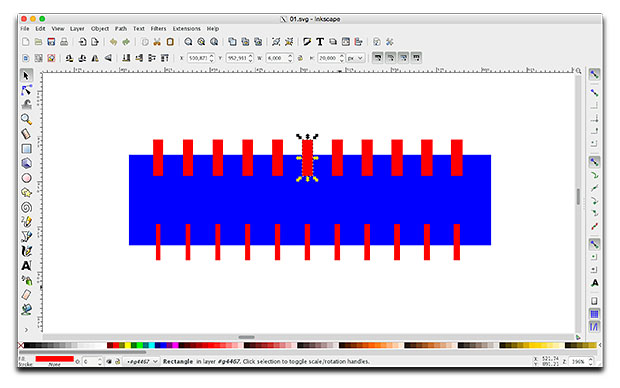Image resolution: width=620 pixels, height=388 pixels.
Task: Toggle global snapping at top of snap bar
Action: 594,74
